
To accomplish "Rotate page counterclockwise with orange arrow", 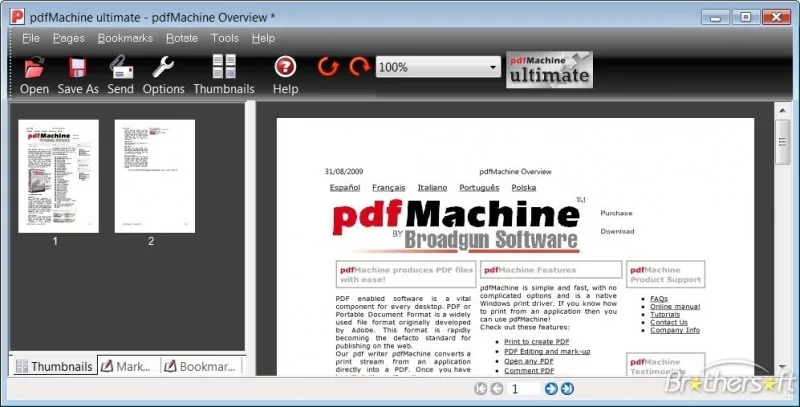I will (x=328, y=67).
